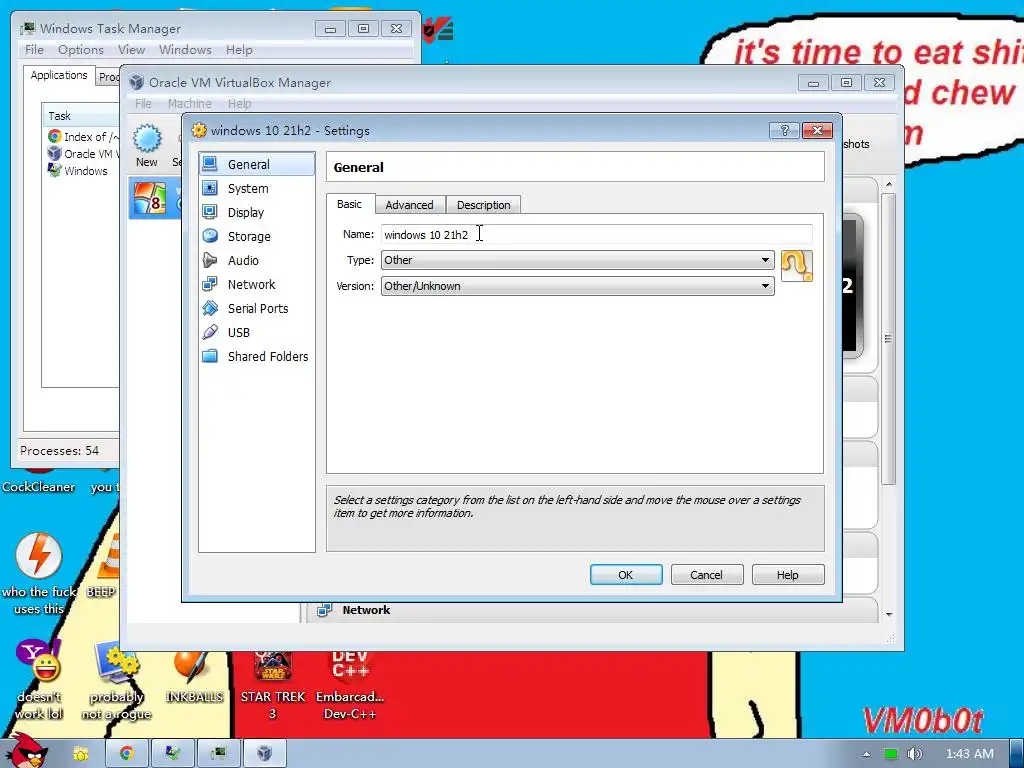Click the clock showing 1:43 AM
Viewport: 1024px width, 768px height.
(970, 754)
